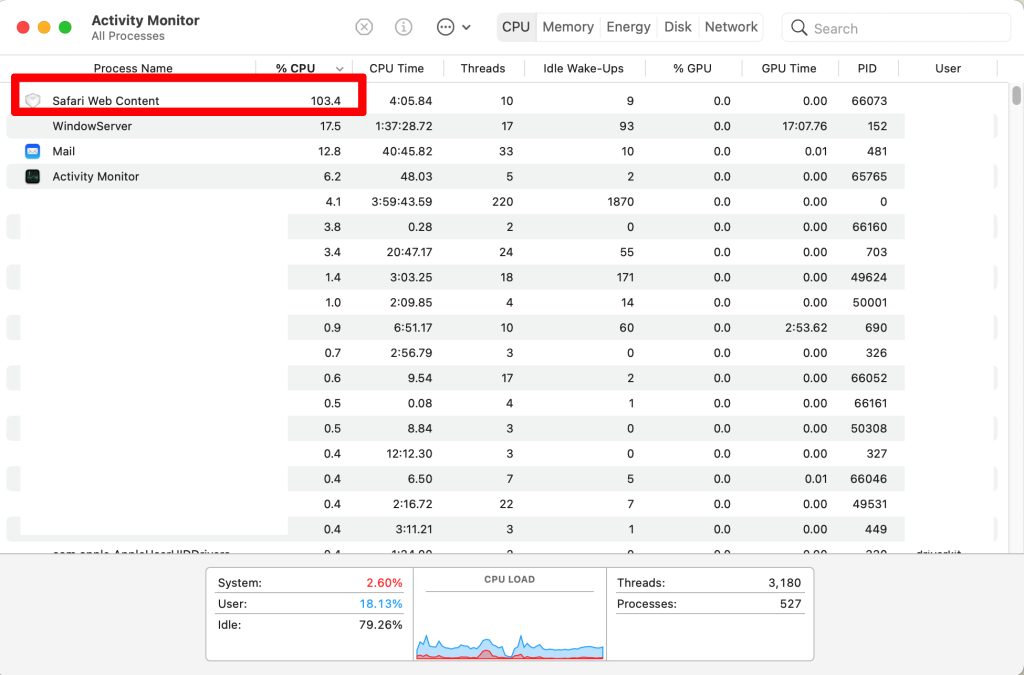Click PID 66046
1024x675 pixels.
click(869, 479)
